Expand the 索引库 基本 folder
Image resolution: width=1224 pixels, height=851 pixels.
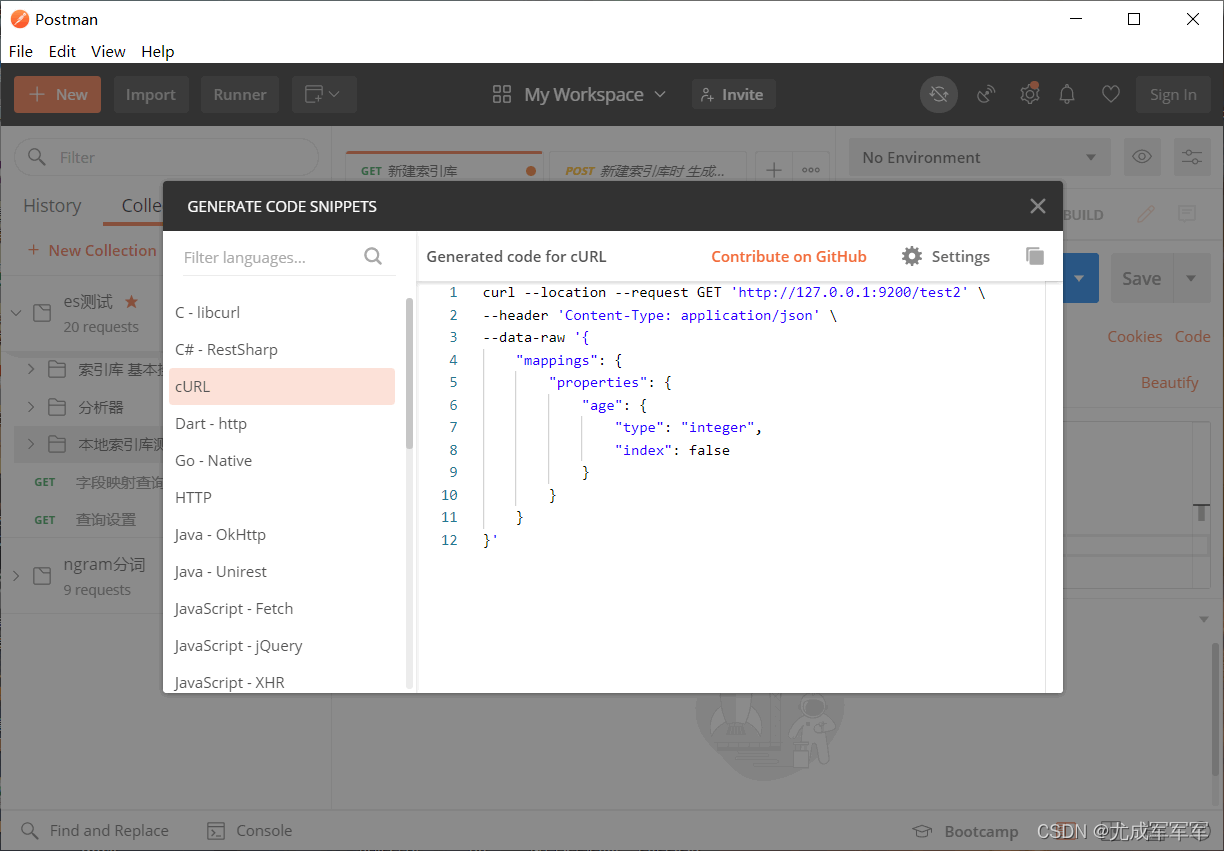point(31,369)
